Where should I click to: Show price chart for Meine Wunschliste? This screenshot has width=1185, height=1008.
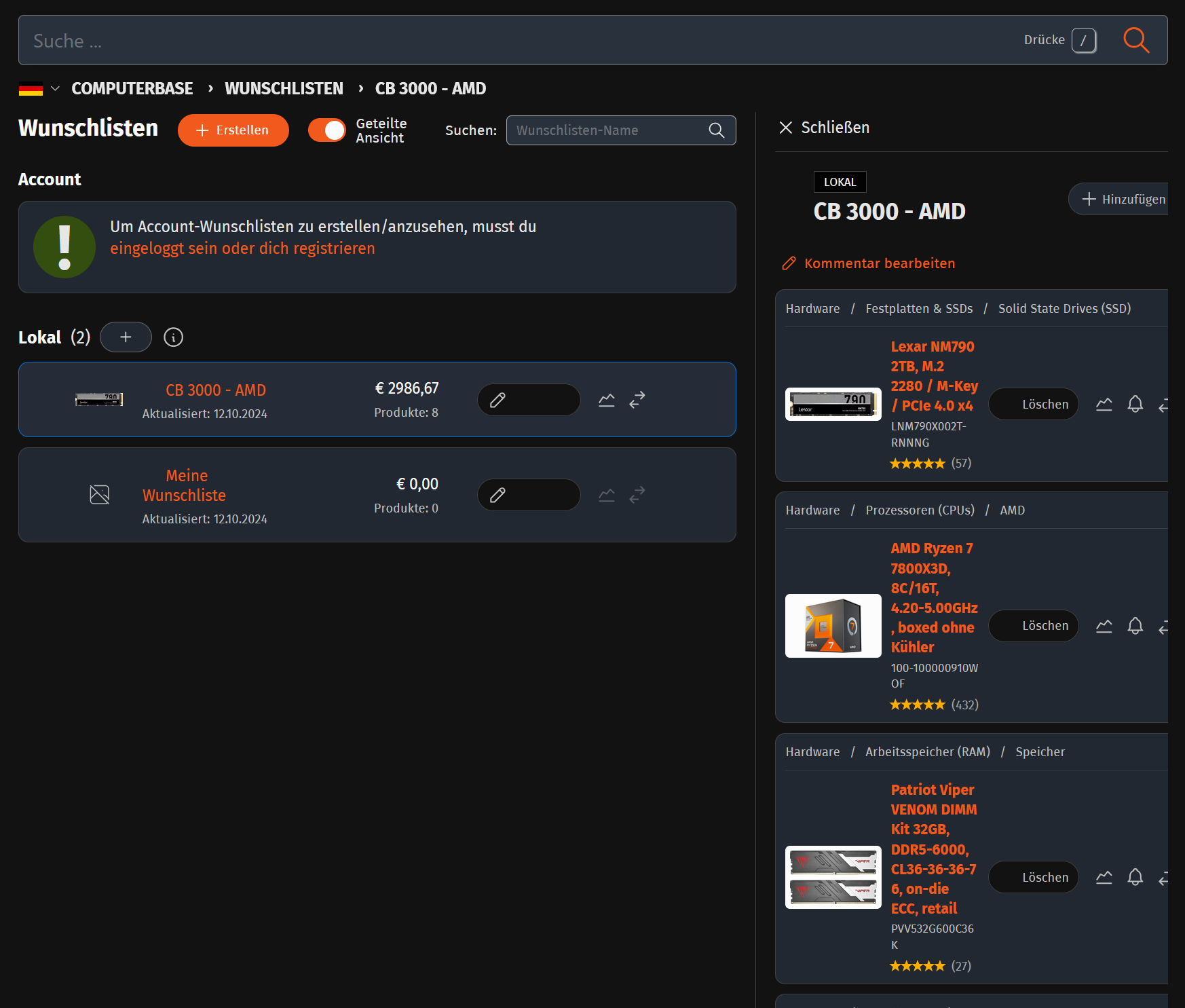pos(606,495)
